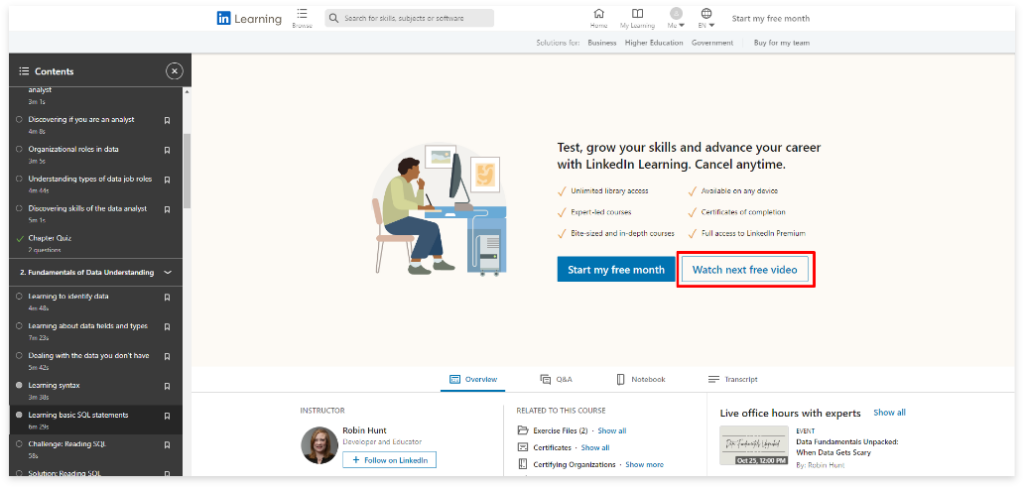Open 'Learning syntax' video title
Viewport: 1024px width, 488px height.
pyautogui.click(x=54, y=385)
